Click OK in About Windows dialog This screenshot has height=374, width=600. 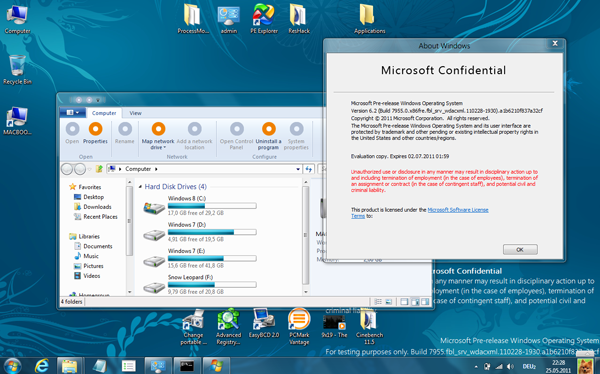pos(520,250)
